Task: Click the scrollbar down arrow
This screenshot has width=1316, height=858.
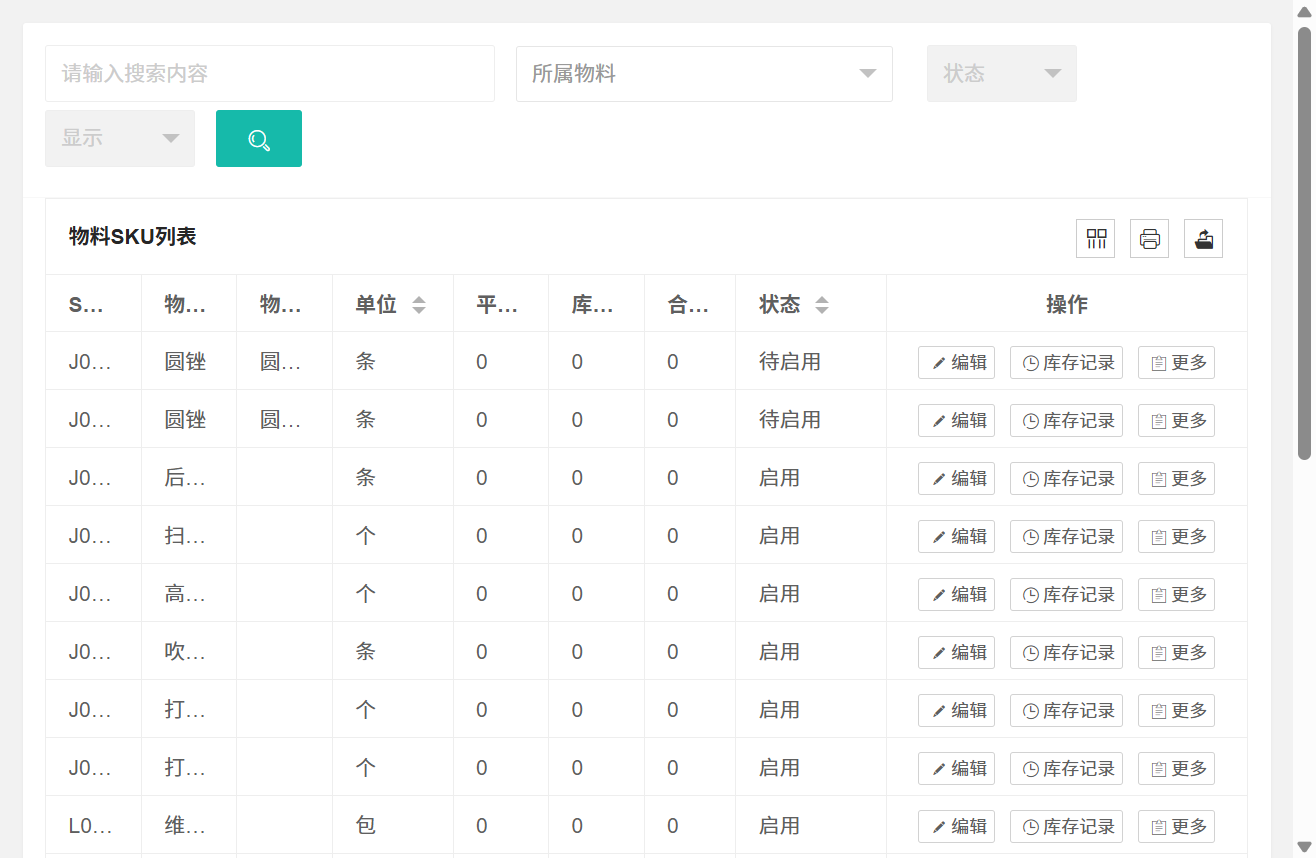Action: (1304, 847)
